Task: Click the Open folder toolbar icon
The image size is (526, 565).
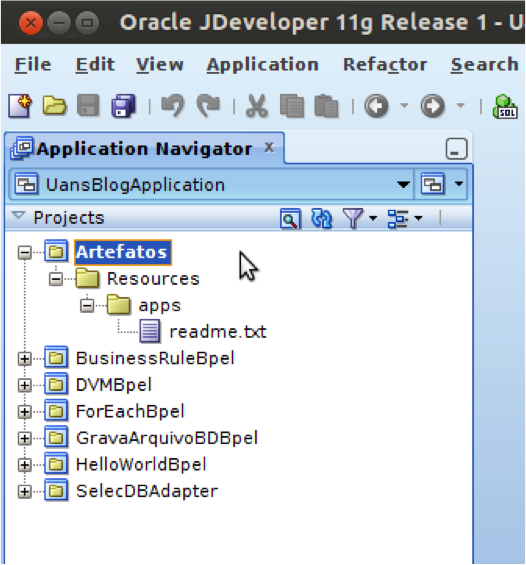Action: [54, 106]
